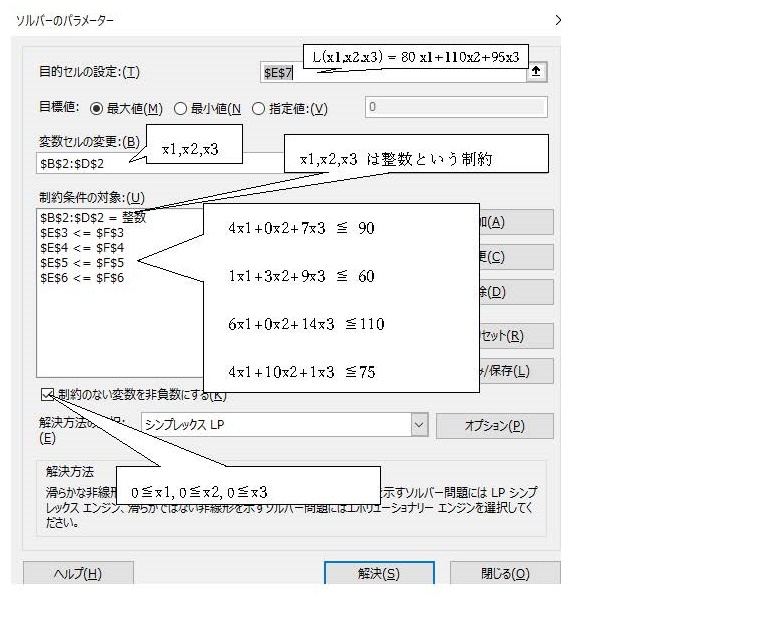Select constraint $E$6 <= $F$6 in list
This screenshot has width=772, height=617.
pyautogui.click(x=82, y=277)
